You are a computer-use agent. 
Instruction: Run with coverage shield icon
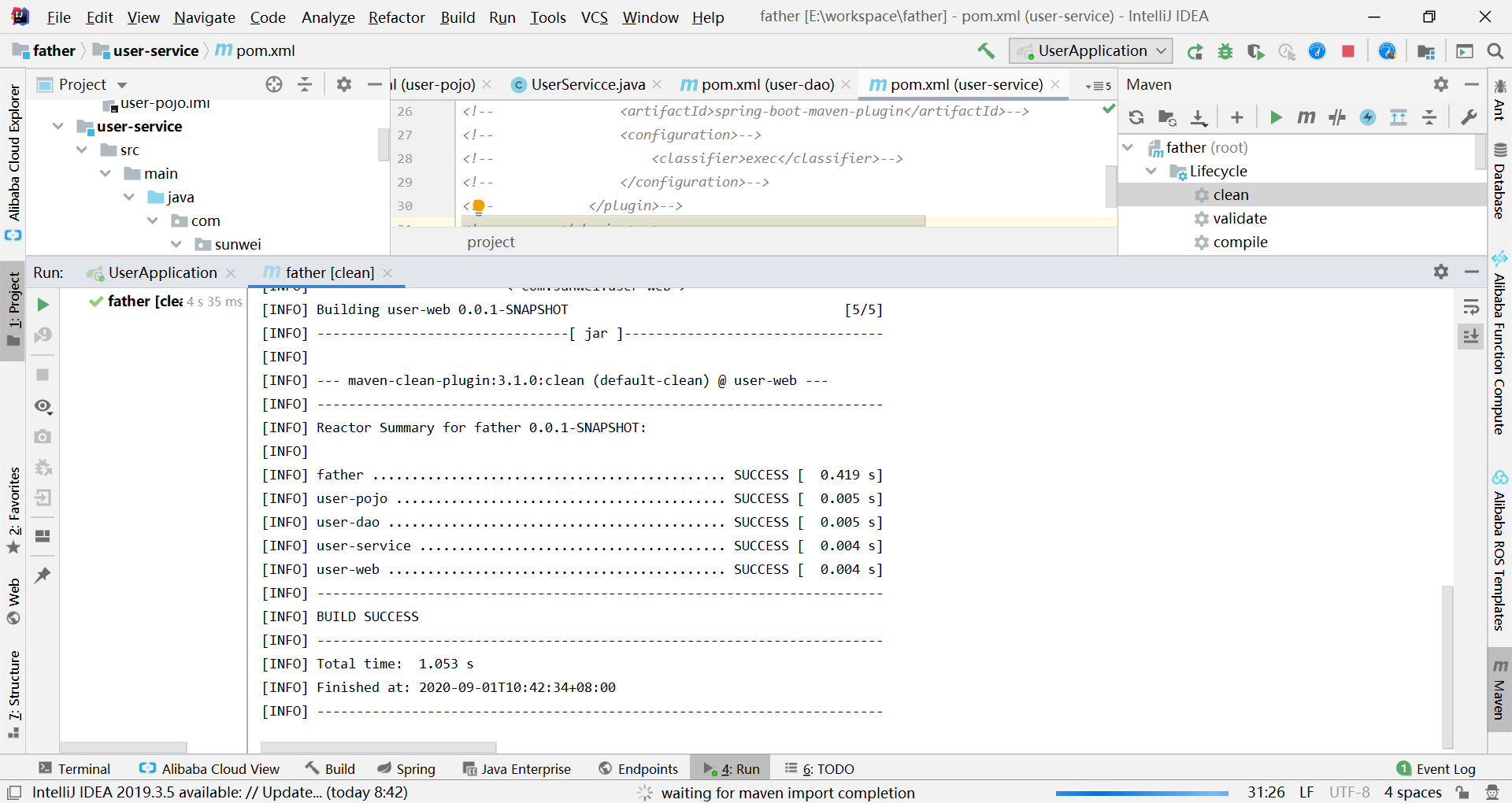tap(1256, 52)
